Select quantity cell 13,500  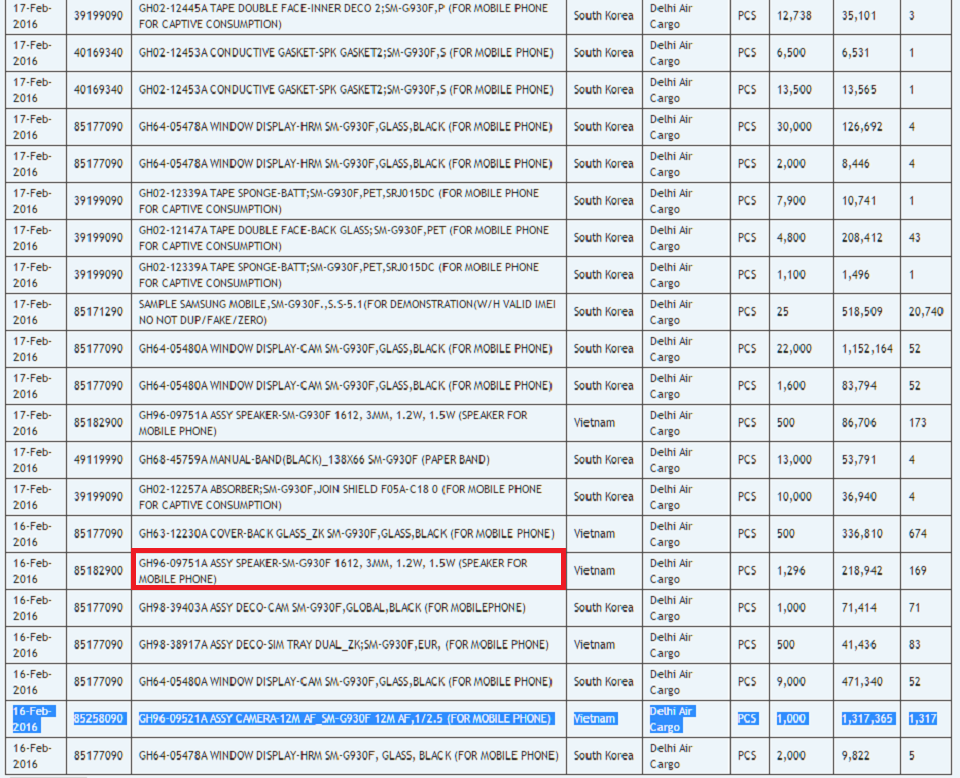[801, 90]
